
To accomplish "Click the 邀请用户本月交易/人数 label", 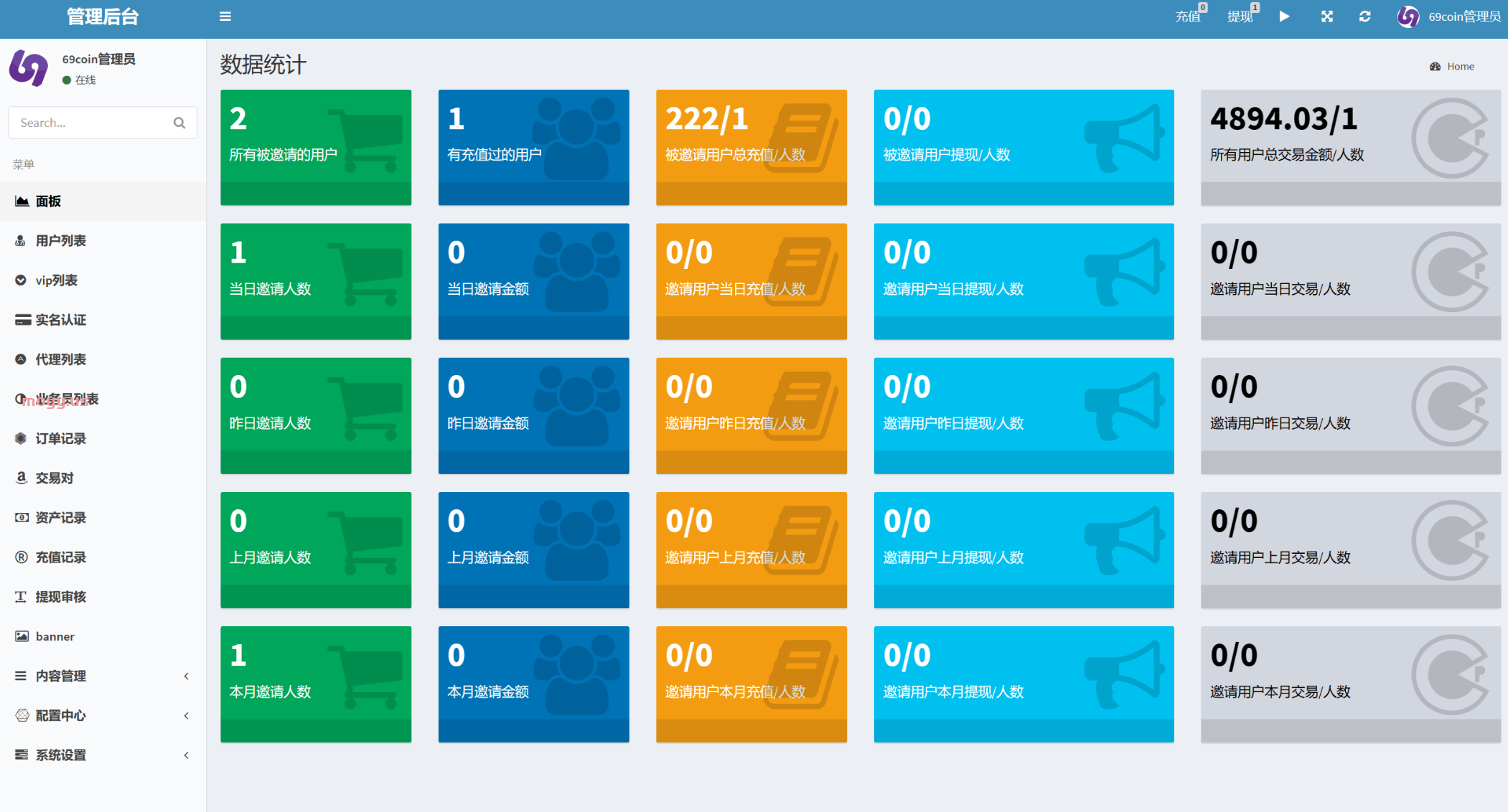I will [1280, 691].
